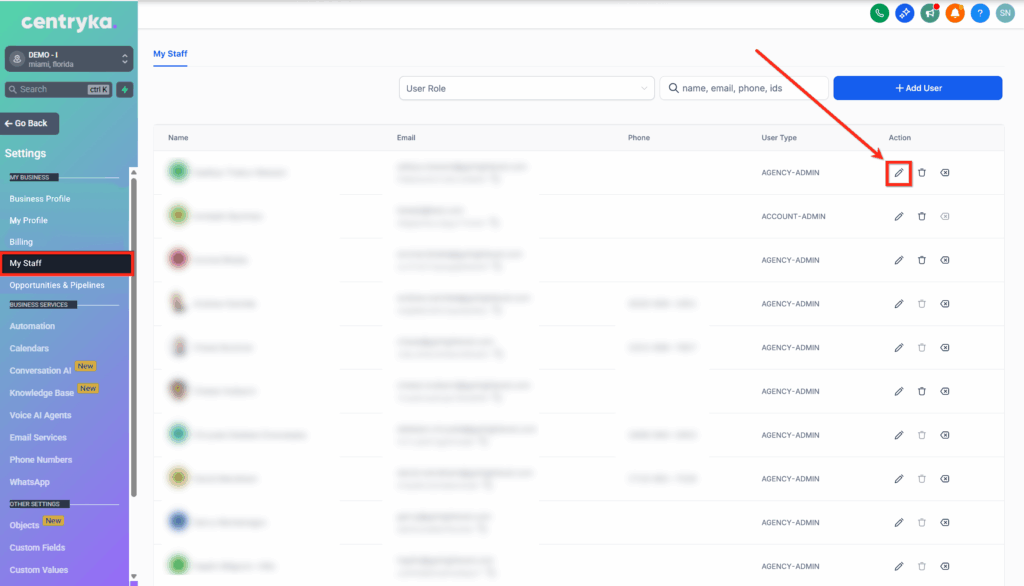The width and height of the screenshot is (1024, 586).
Task: Select the My Staff tab
Action: [x=170, y=54]
